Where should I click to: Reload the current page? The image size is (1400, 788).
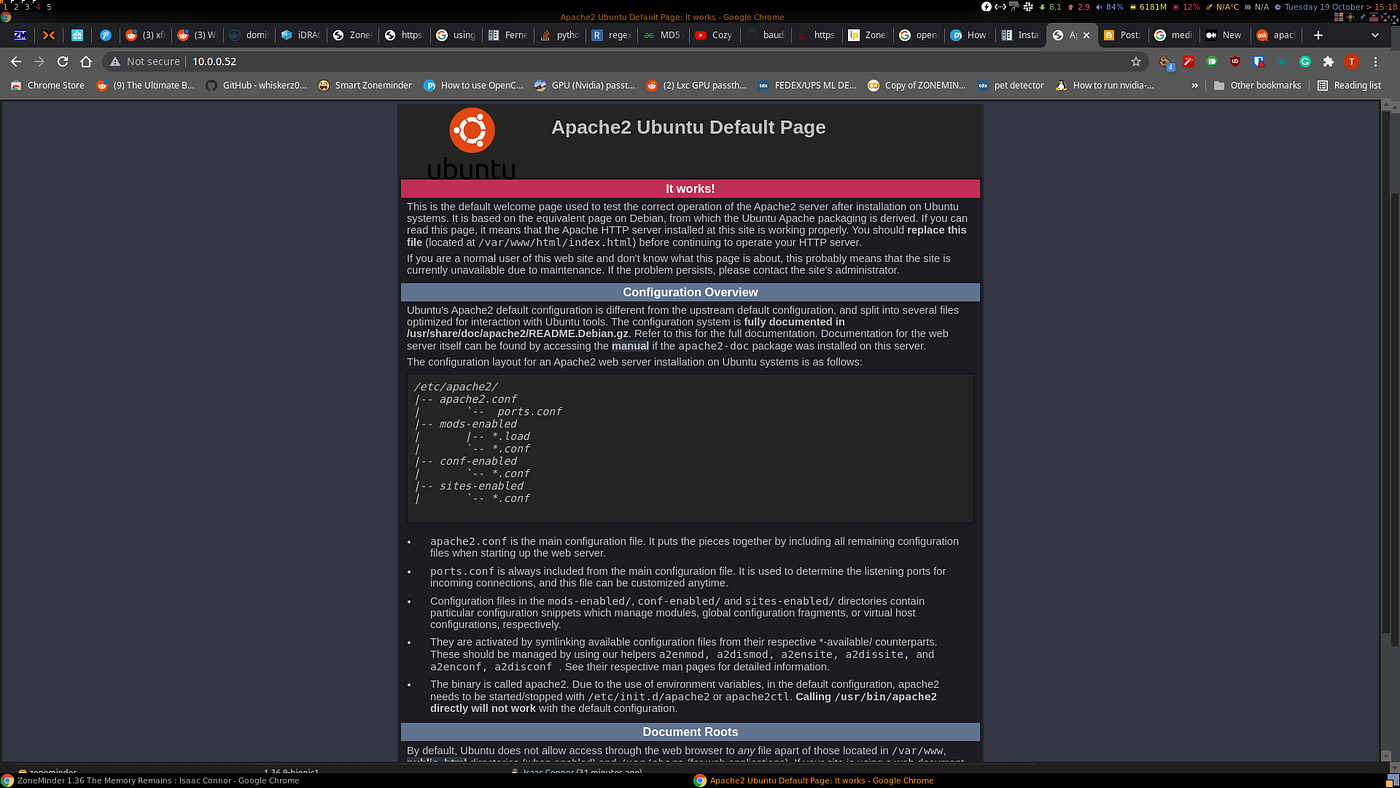pyautogui.click(x=62, y=61)
